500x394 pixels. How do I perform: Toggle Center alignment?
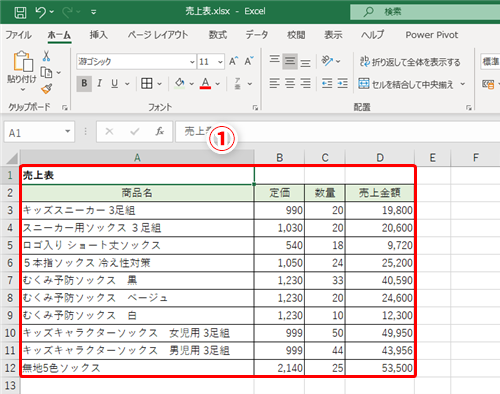[290, 83]
